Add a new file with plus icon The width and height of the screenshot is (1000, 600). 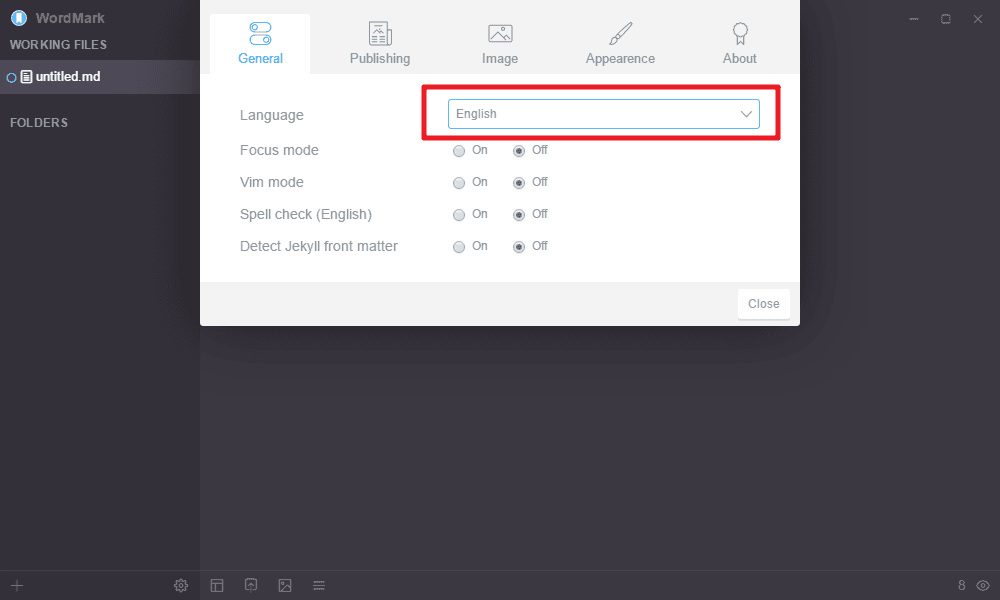17,585
